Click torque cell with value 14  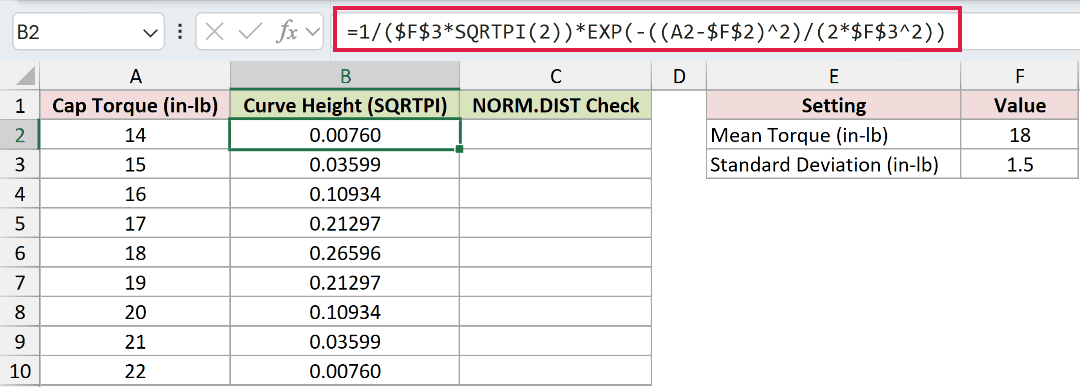point(136,134)
